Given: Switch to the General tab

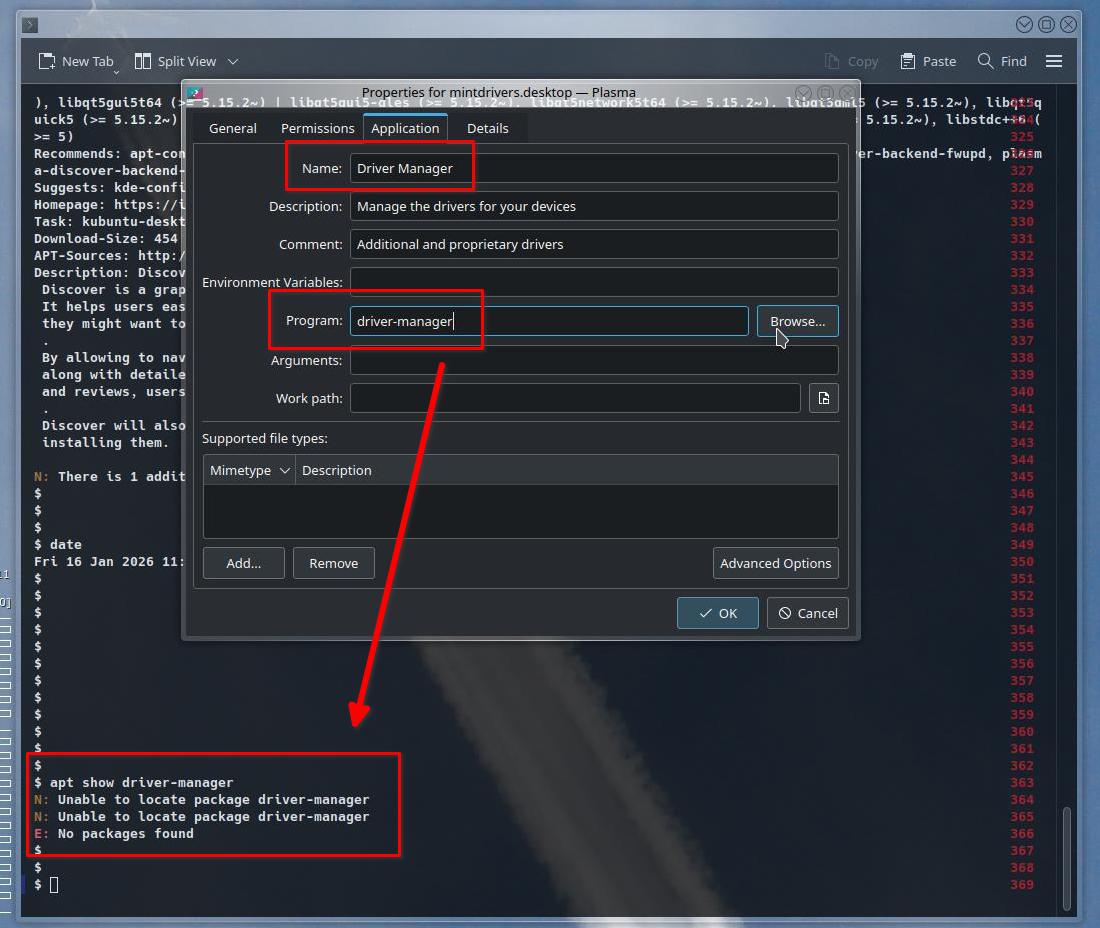Looking at the screenshot, I should click(233, 128).
